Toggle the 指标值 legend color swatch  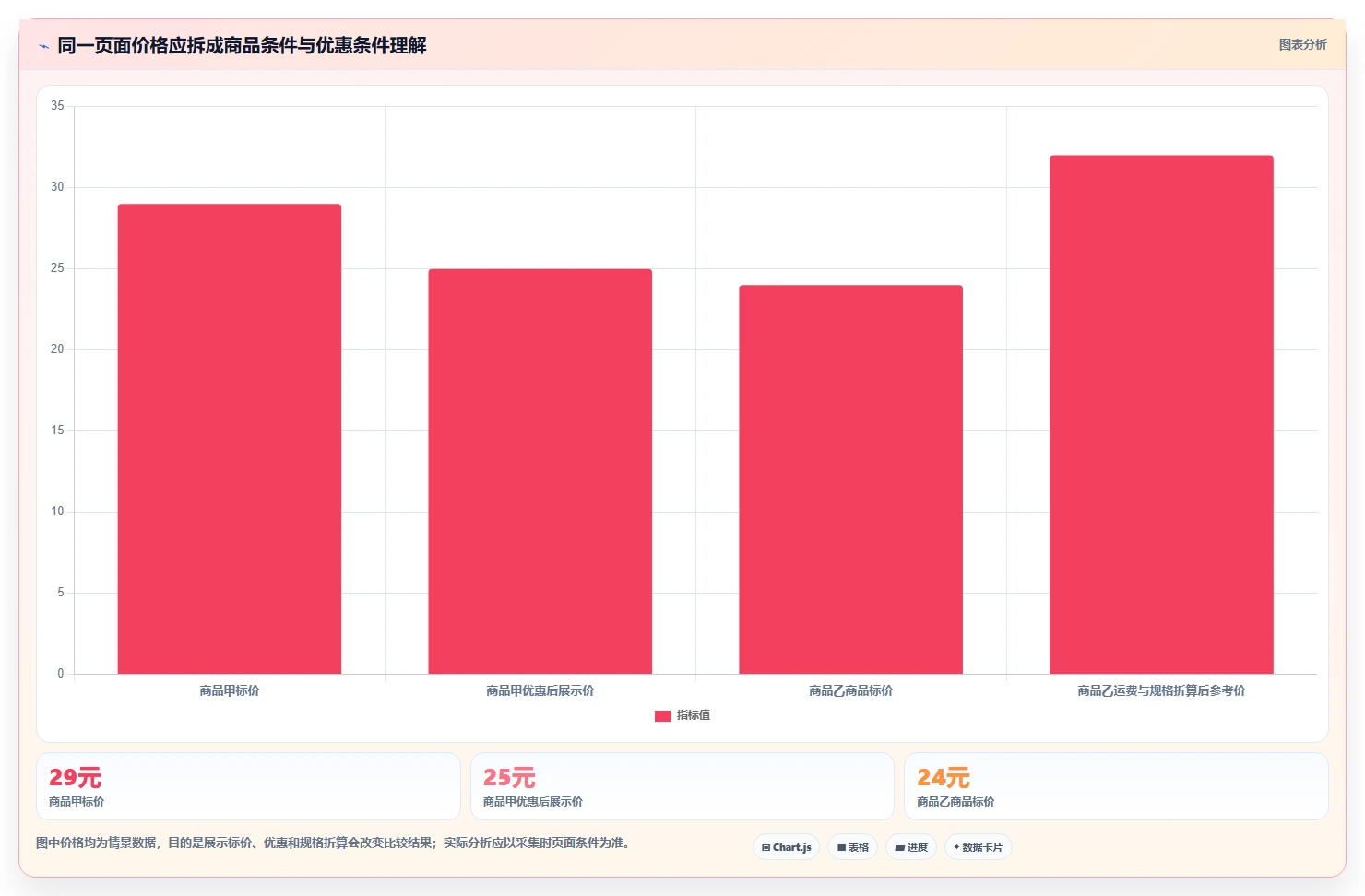point(662,715)
